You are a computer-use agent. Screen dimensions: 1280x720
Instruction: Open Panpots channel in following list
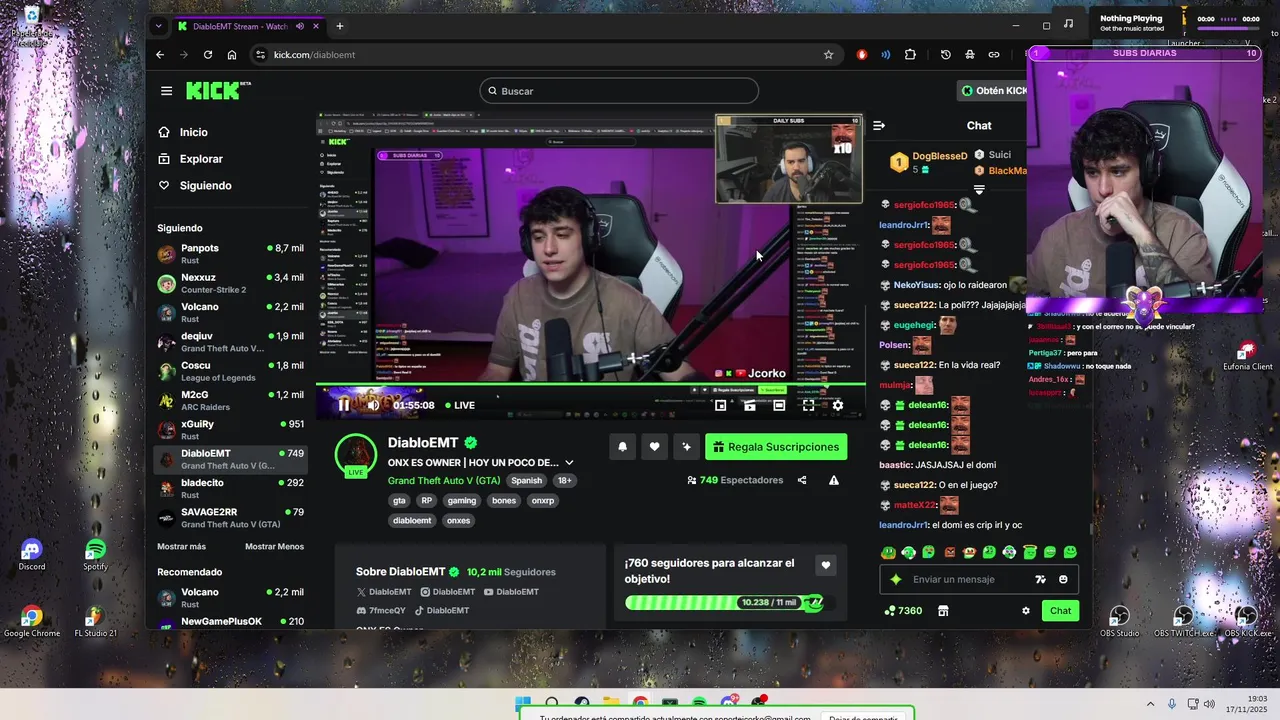231,254
